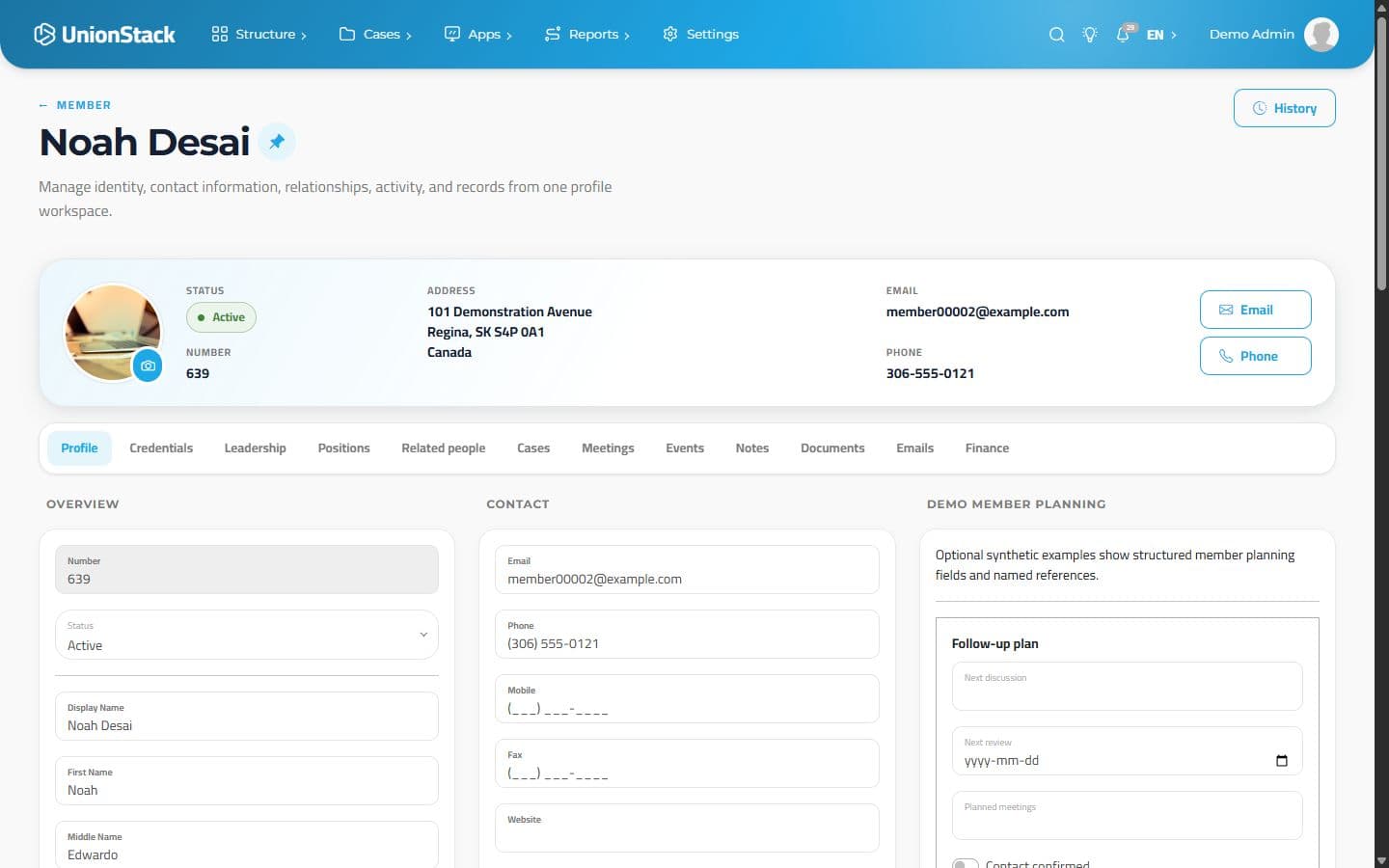
Task: Switch to the Credentials tab
Action: click(x=161, y=448)
